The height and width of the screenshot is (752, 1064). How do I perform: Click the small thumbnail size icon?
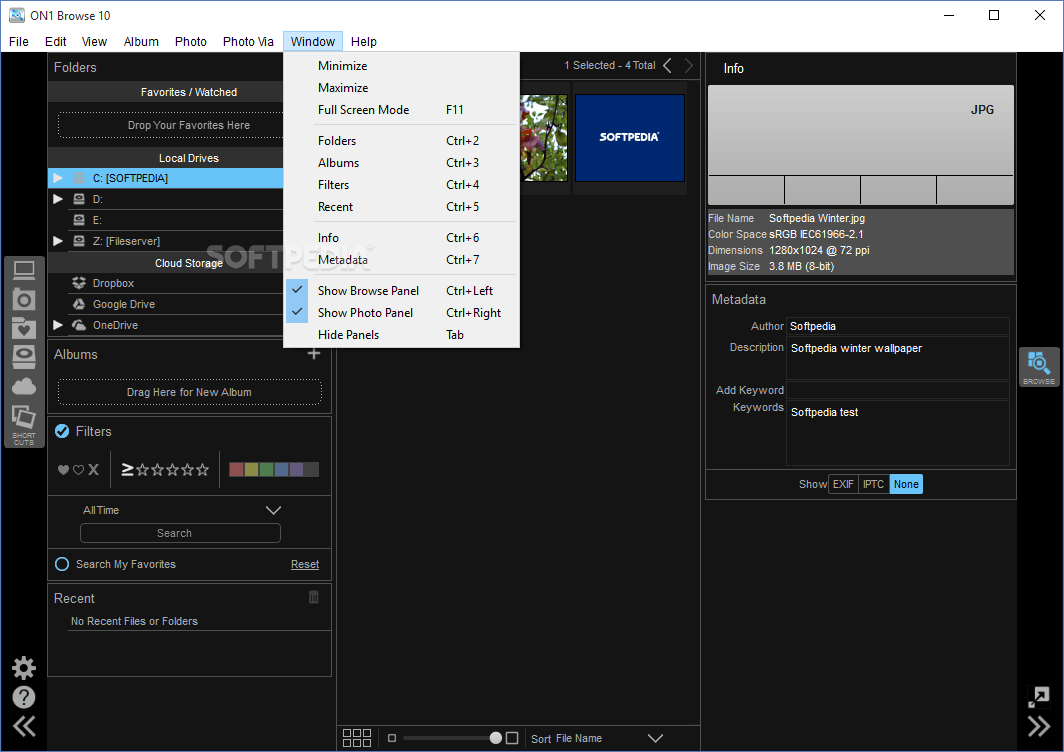click(x=392, y=738)
